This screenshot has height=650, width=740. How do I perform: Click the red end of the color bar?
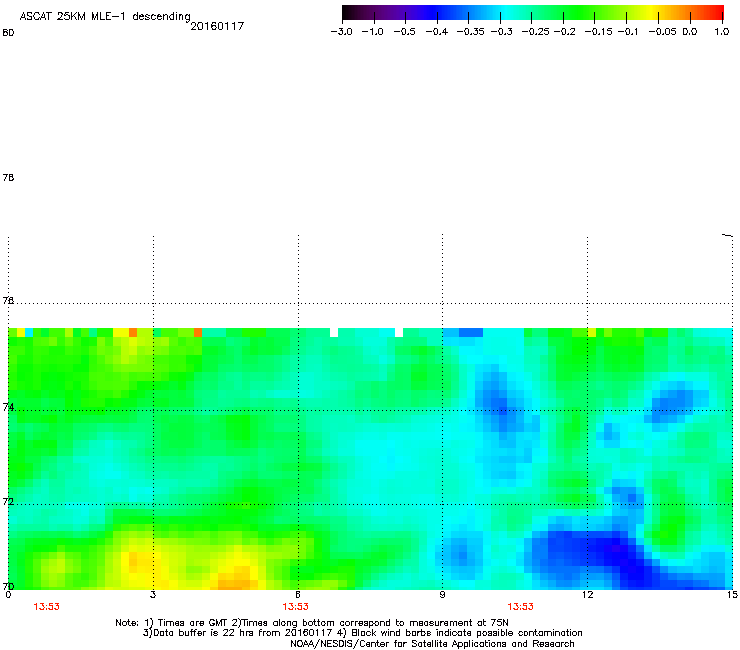click(x=717, y=13)
